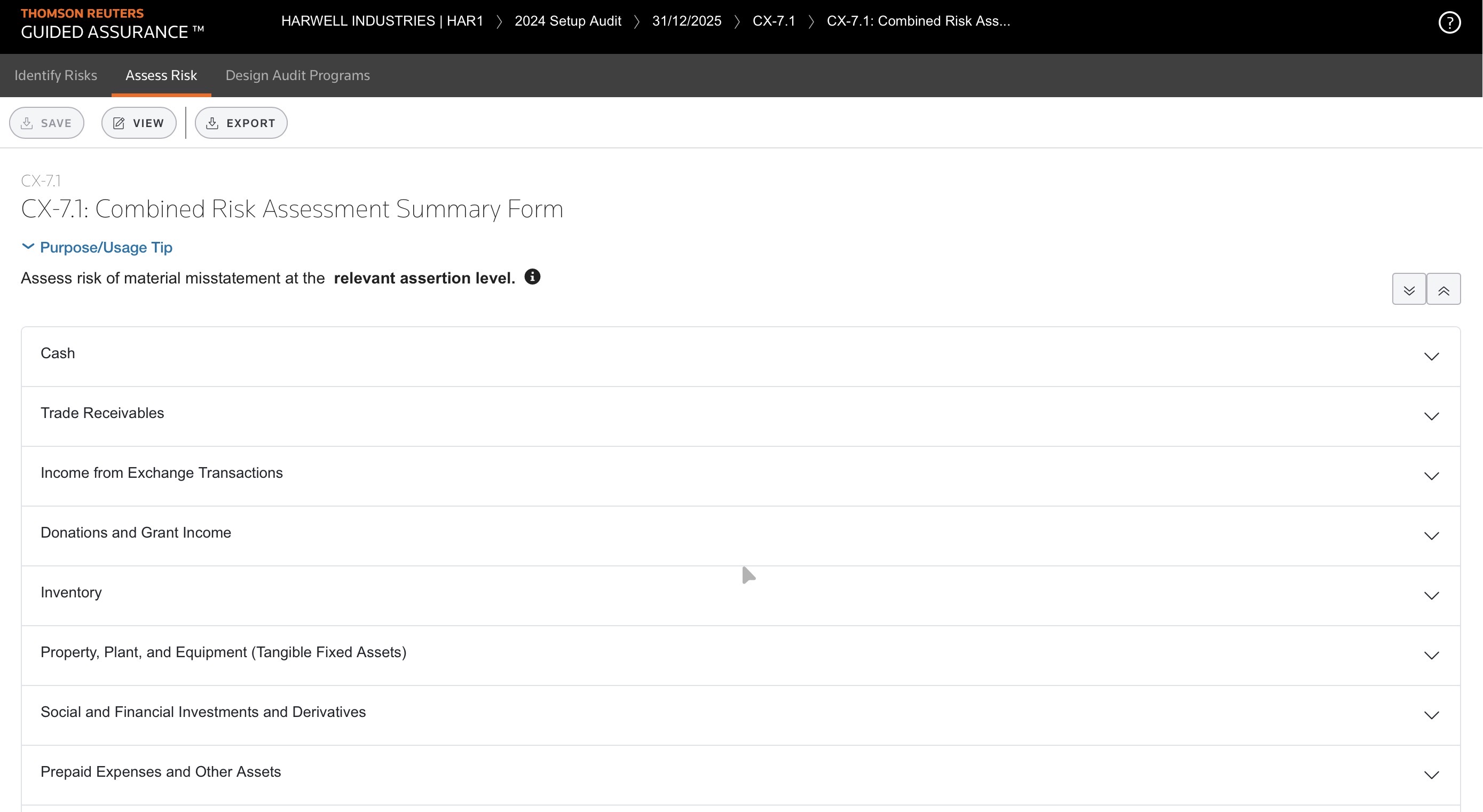Click HARWELL INDUSTRIES | HAR1 breadcrumb link
This screenshot has width=1483, height=812.
point(382,21)
